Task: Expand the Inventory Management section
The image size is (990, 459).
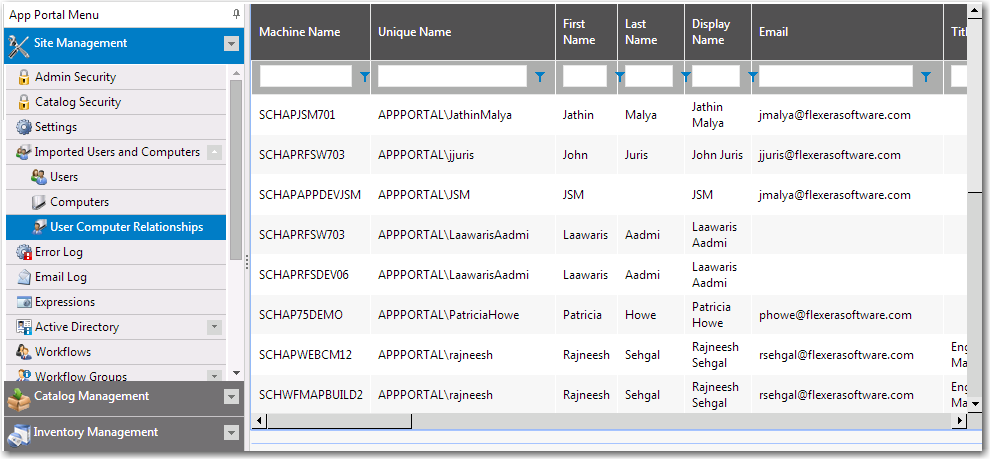Action: click(x=231, y=433)
